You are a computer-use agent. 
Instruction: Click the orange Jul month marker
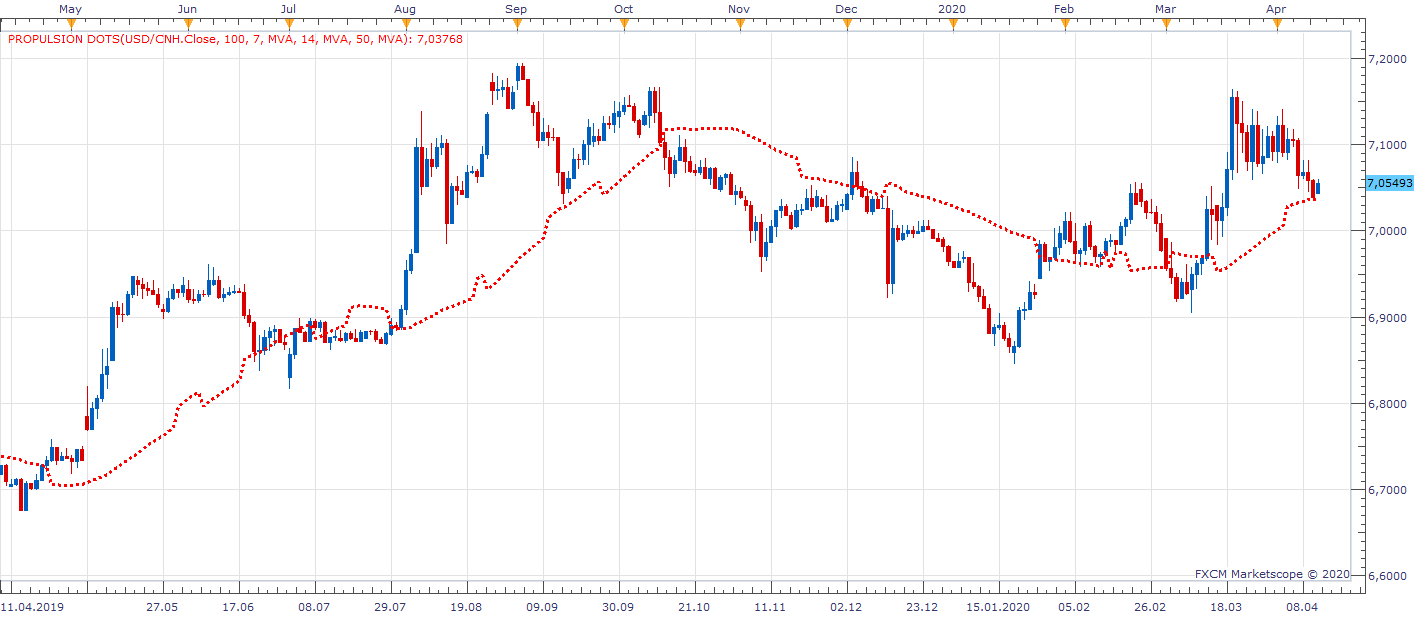[289, 24]
